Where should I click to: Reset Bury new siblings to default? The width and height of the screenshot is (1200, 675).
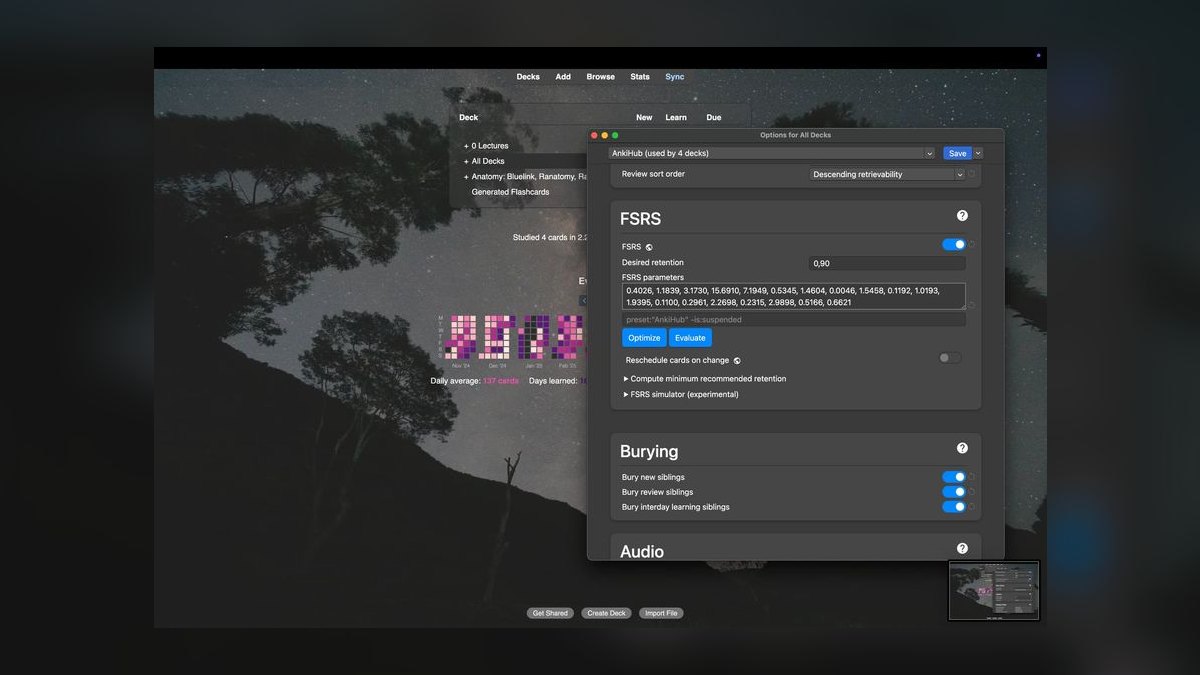[x=971, y=477]
